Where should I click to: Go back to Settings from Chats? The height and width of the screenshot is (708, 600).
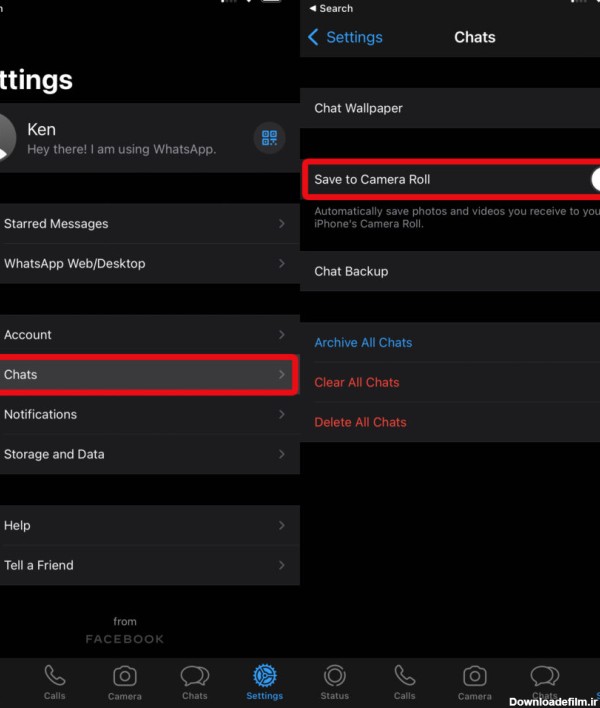point(345,37)
